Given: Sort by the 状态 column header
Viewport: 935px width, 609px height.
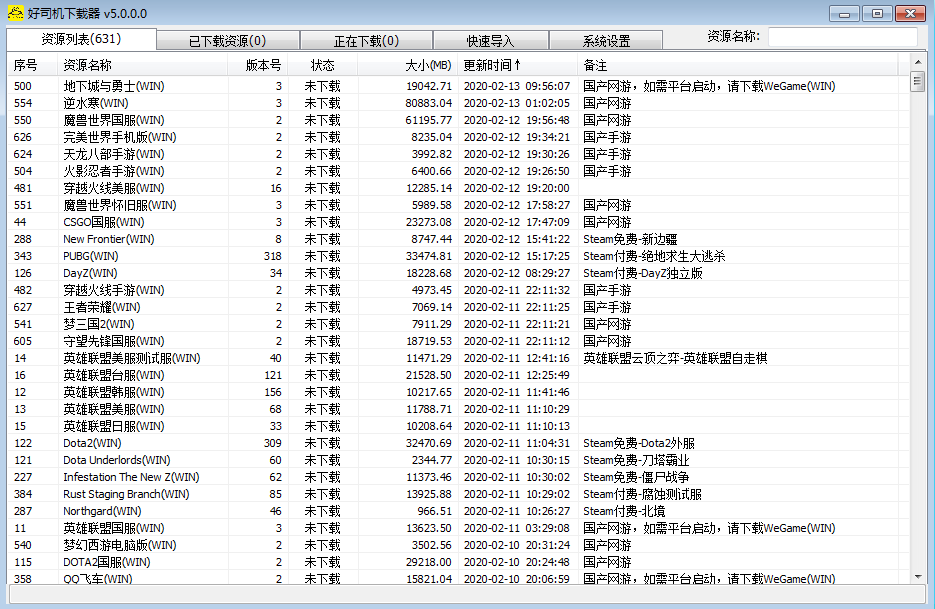Looking at the screenshot, I should pos(323,65).
